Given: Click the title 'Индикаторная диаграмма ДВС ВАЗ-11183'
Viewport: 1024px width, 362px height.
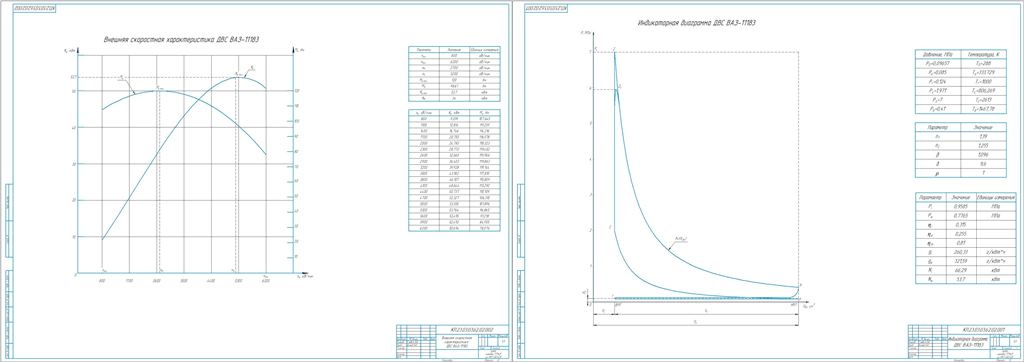Looking at the screenshot, I should point(697,23).
